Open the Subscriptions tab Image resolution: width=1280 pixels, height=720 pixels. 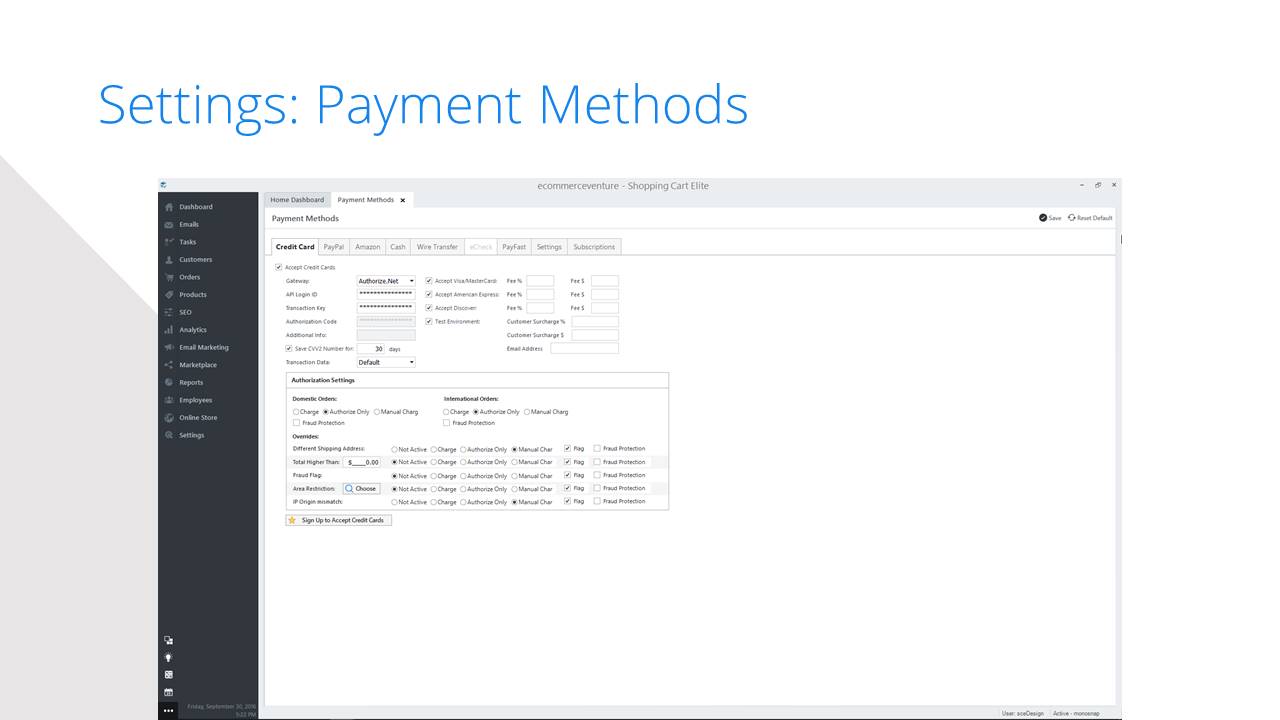tap(594, 247)
